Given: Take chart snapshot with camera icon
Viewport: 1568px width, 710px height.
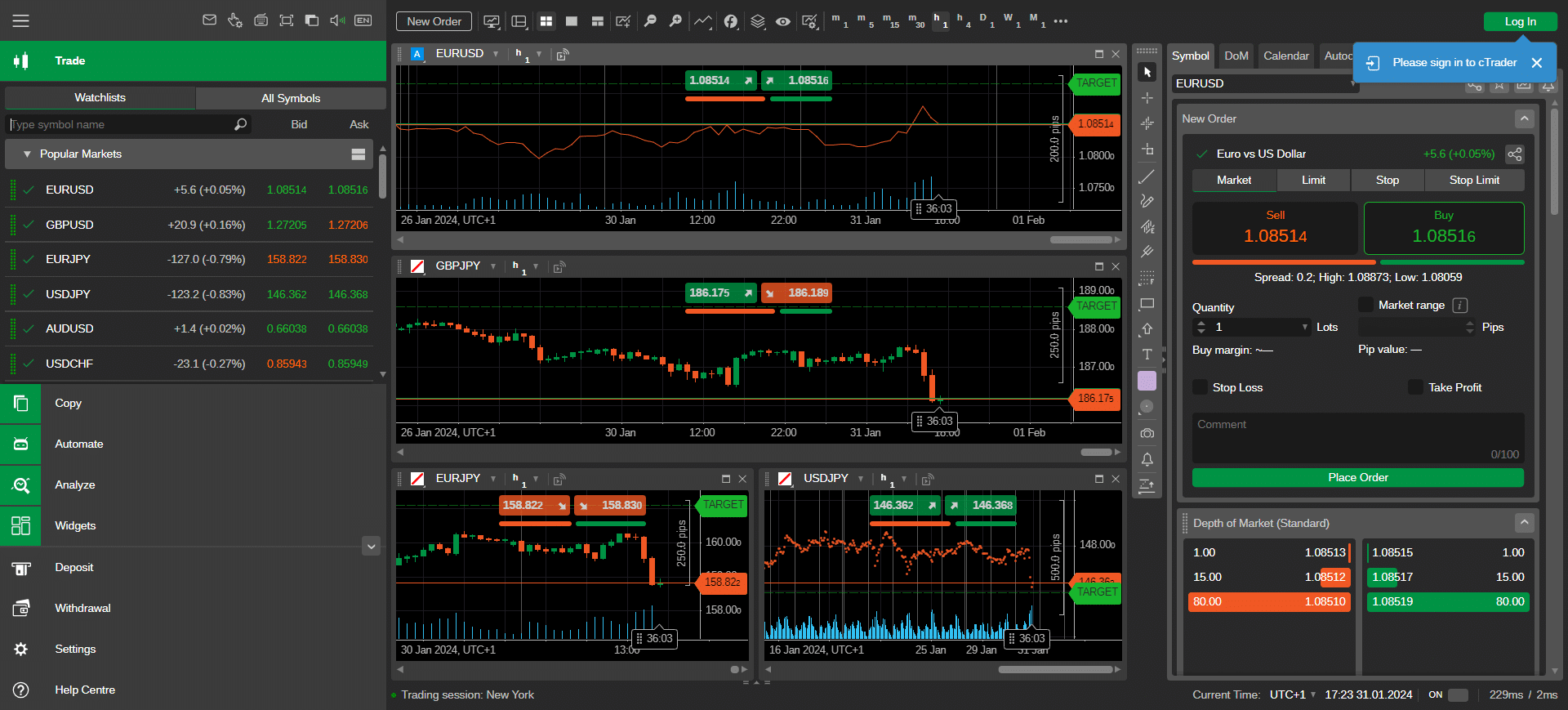Looking at the screenshot, I should [x=1147, y=433].
